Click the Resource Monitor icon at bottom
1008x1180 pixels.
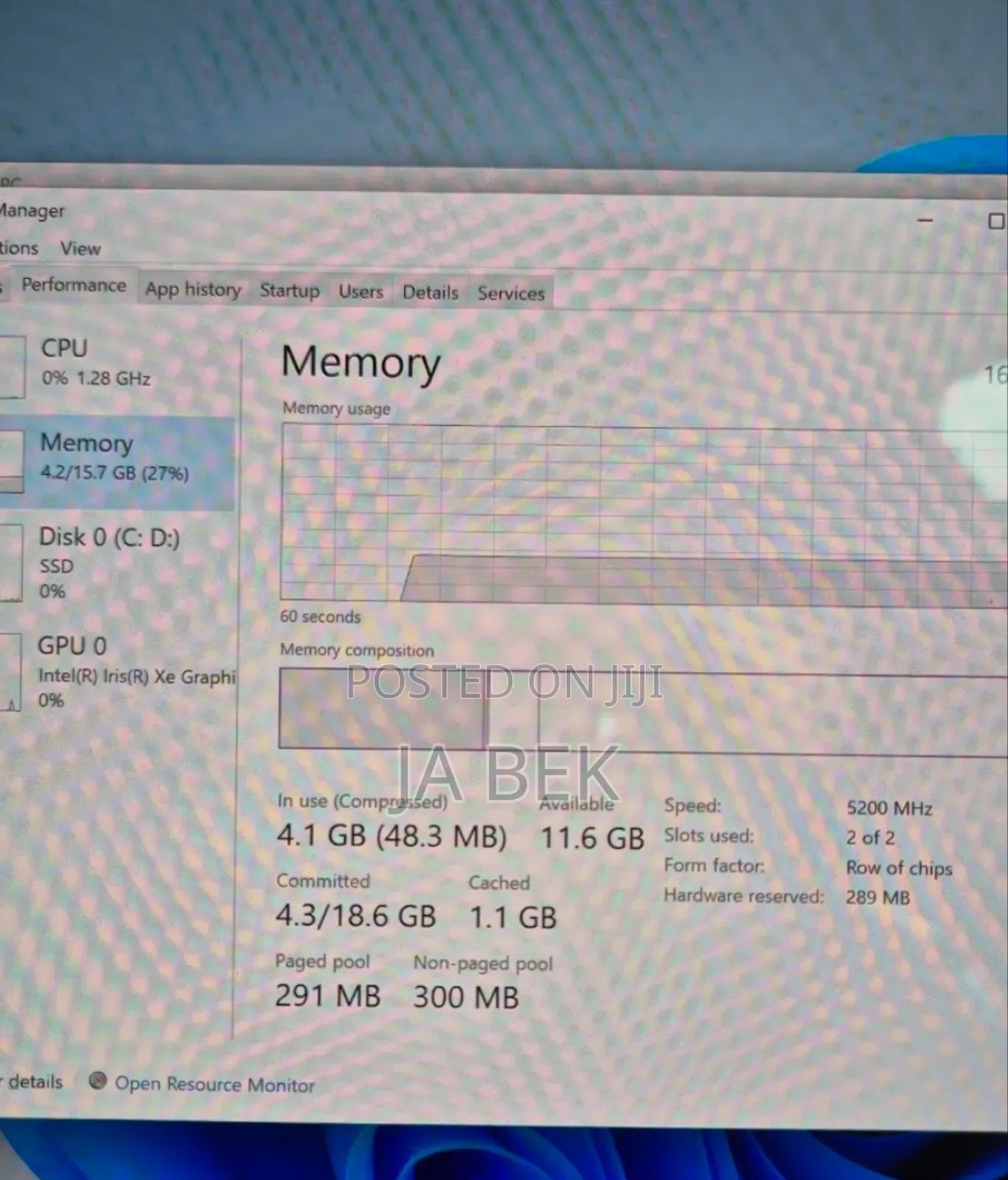pyautogui.click(x=97, y=1080)
